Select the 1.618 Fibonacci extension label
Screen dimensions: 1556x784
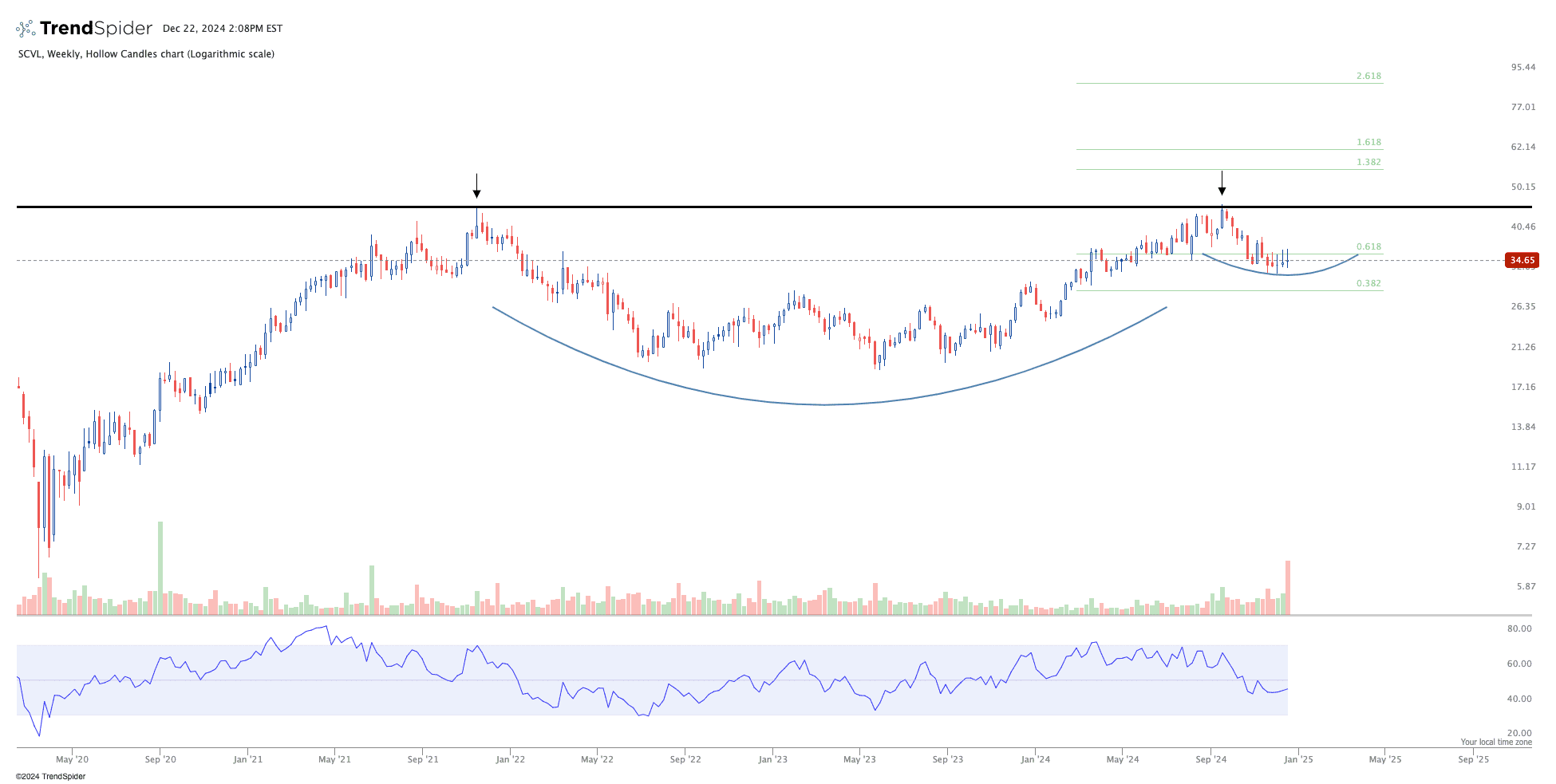coord(1368,143)
